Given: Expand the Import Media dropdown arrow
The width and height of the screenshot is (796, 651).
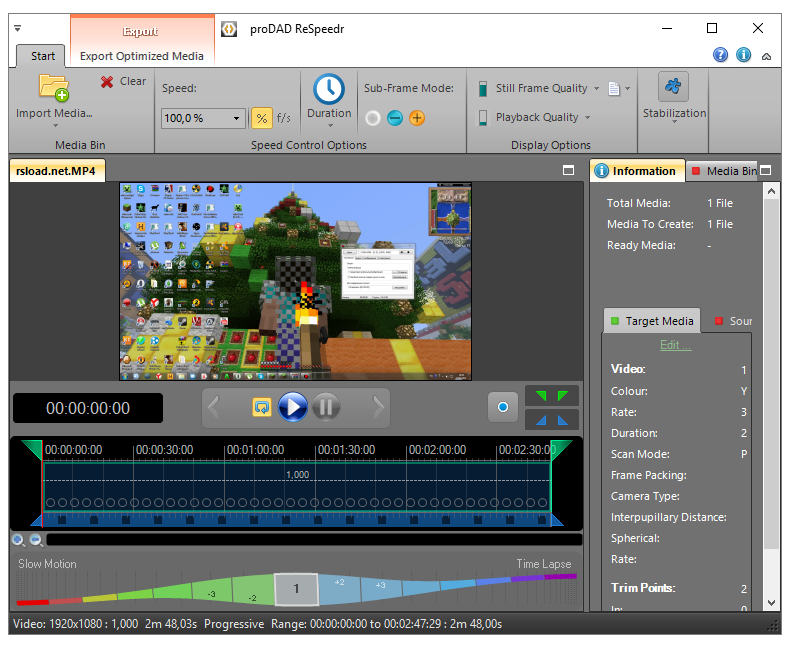Looking at the screenshot, I should (55, 125).
